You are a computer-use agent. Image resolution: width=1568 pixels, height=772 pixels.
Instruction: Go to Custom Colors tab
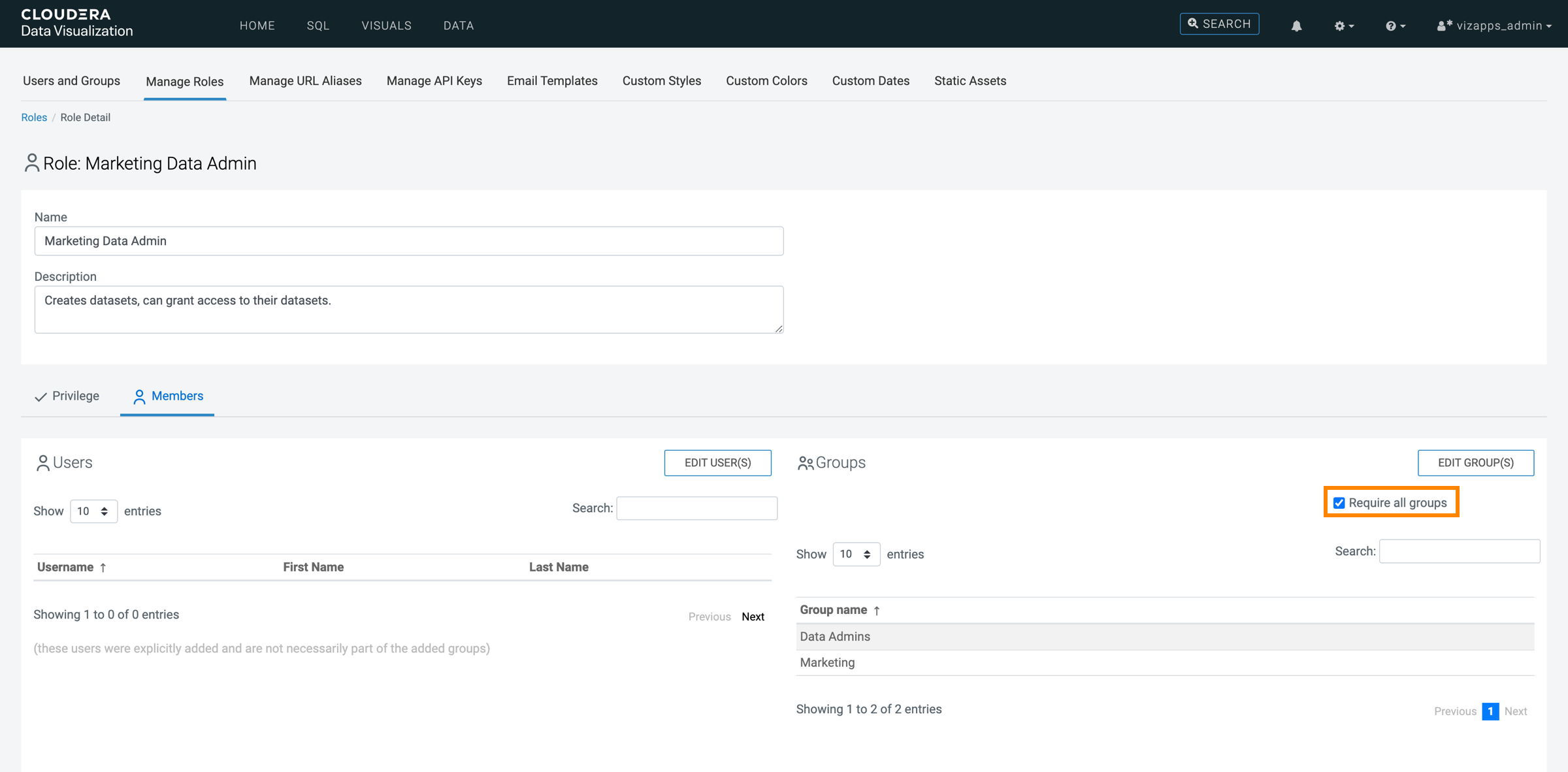[x=766, y=81]
